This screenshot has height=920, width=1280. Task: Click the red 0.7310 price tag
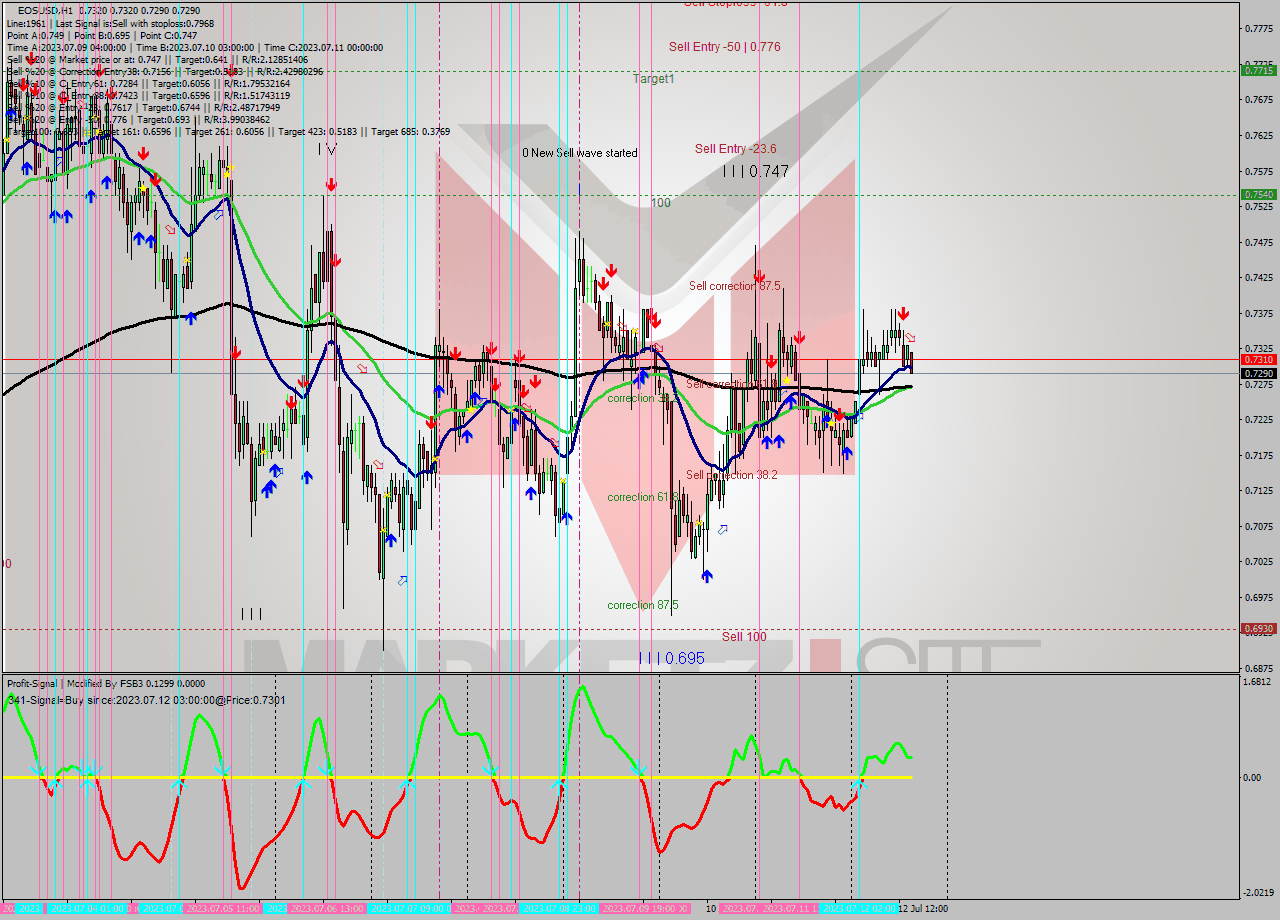click(x=1258, y=359)
